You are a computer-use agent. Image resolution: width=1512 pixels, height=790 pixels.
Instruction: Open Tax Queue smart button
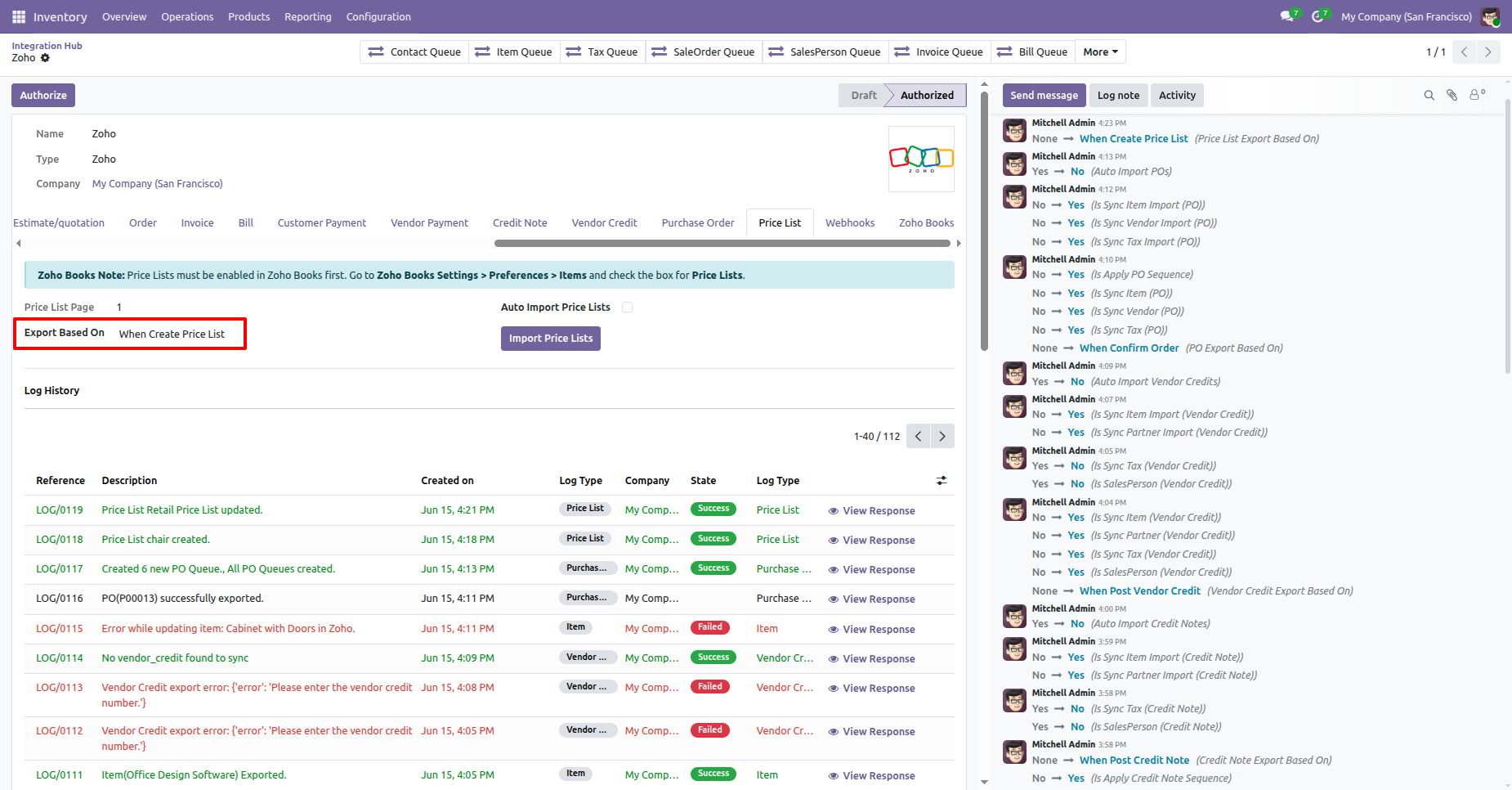(602, 52)
